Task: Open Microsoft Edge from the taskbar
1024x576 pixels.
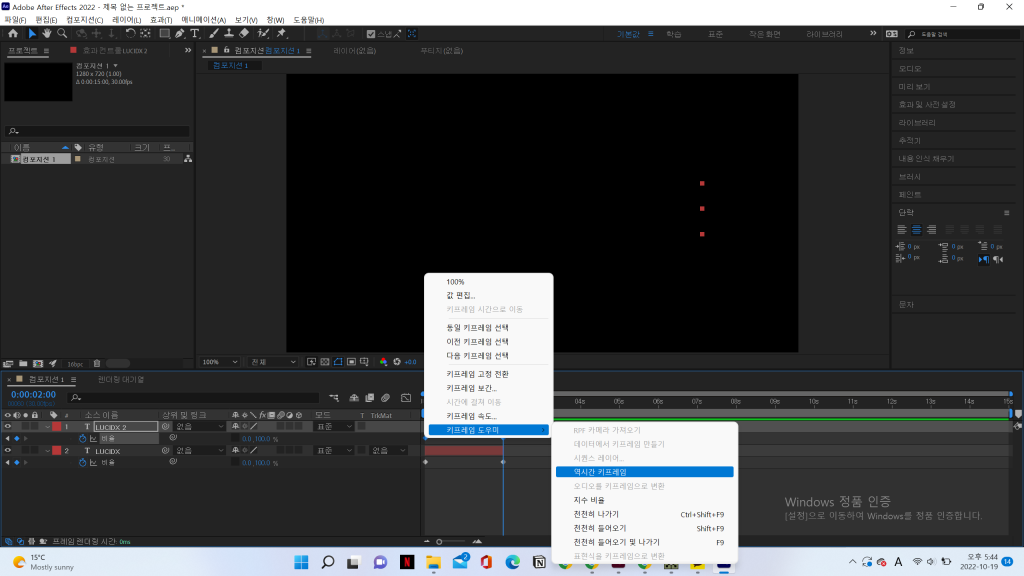Action: click(513, 562)
